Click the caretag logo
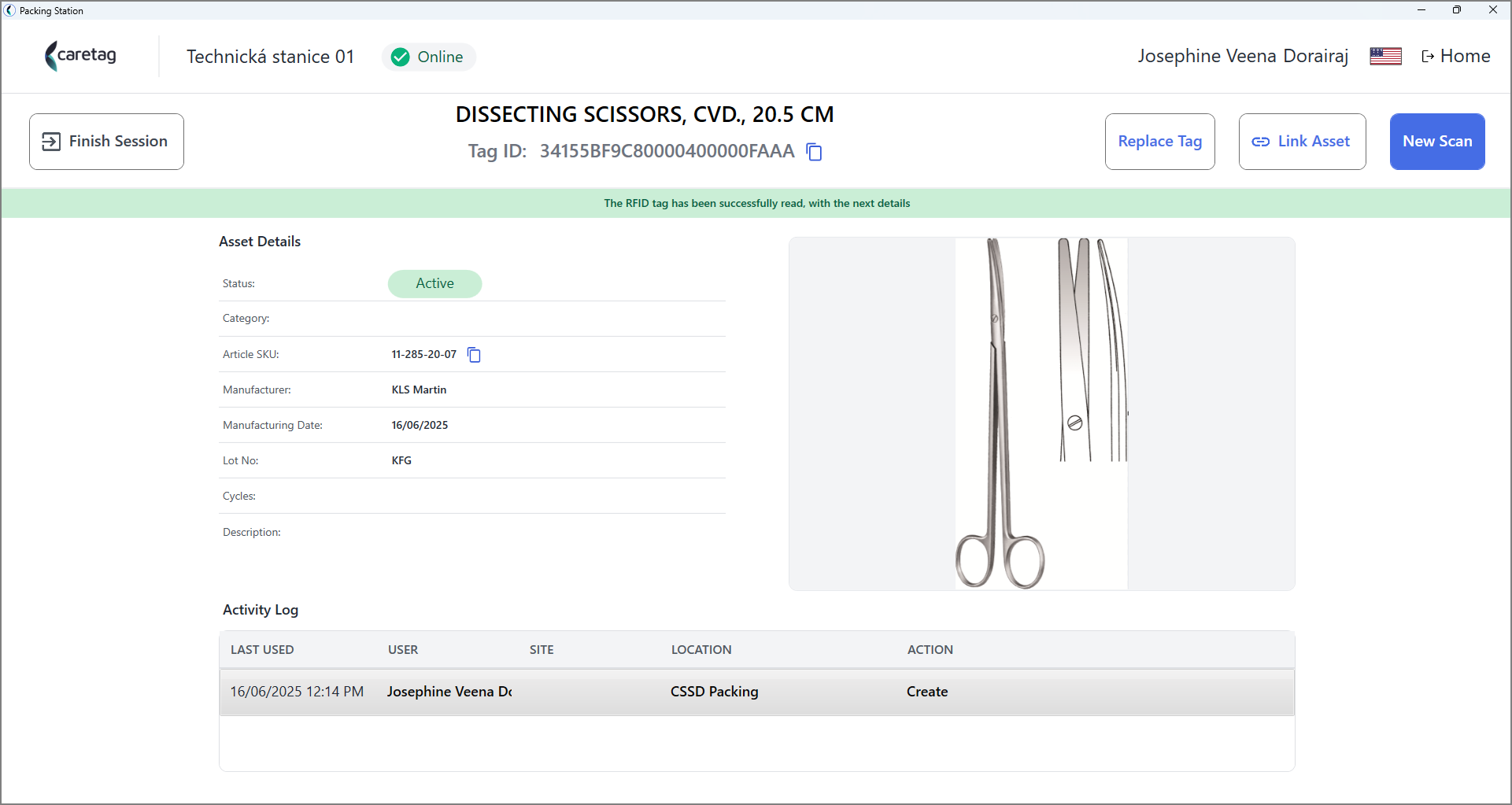 point(80,56)
